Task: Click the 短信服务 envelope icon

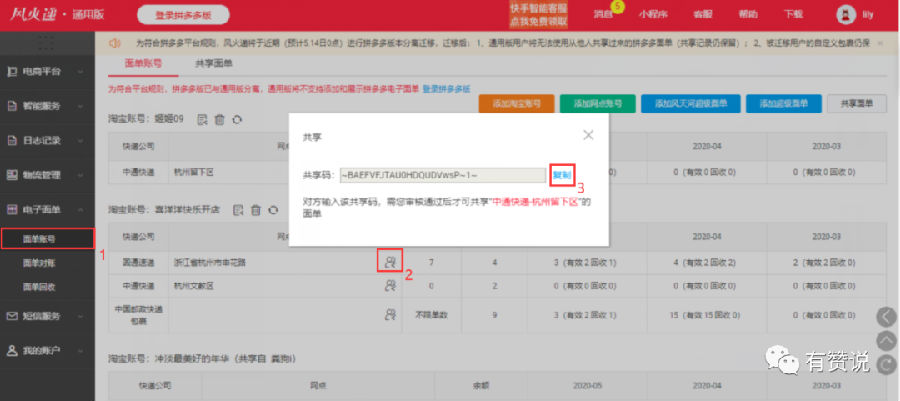Action: click(x=12, y=316)
